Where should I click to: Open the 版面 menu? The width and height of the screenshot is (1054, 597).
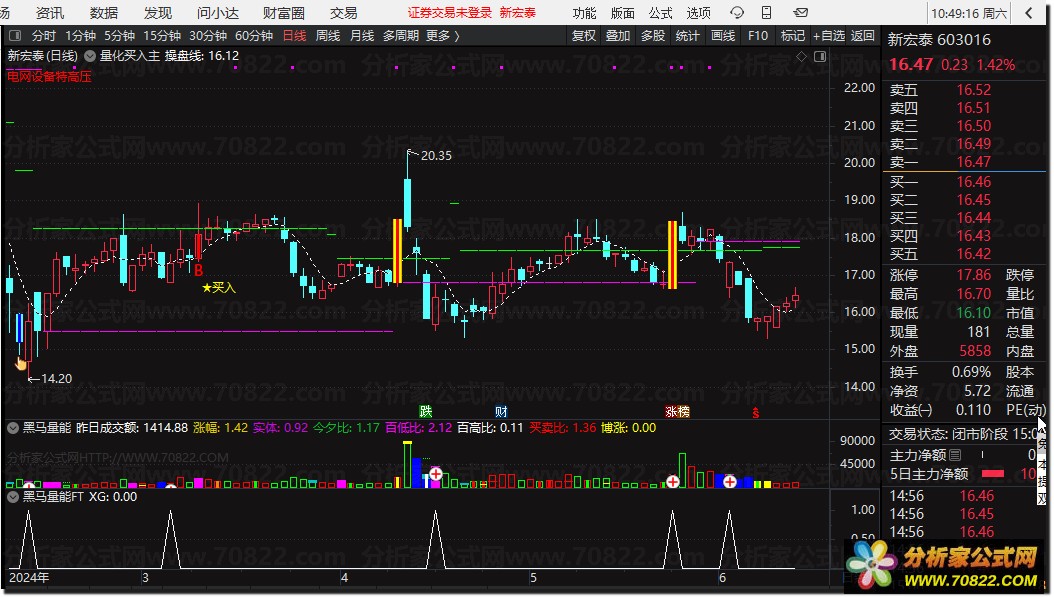click(x=622, y=13)
